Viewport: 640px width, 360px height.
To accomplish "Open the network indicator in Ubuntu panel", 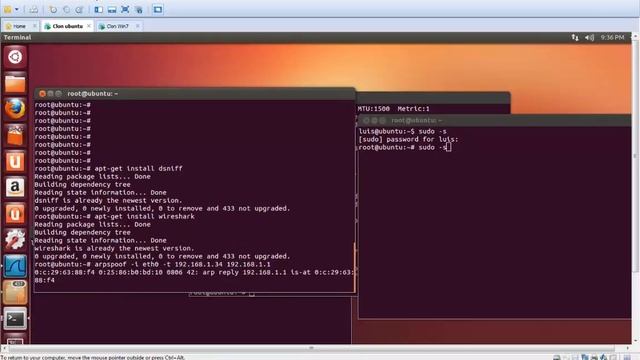I will pos(575,37).
